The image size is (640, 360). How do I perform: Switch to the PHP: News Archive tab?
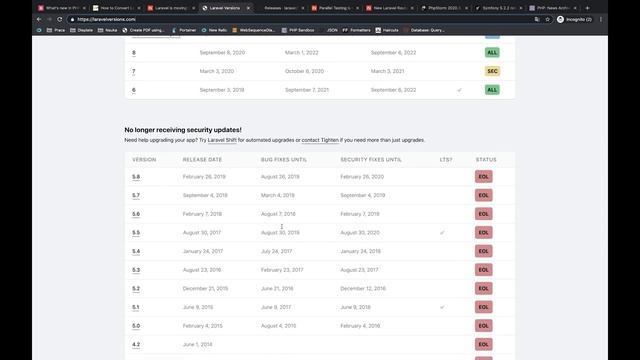point(554,8)
